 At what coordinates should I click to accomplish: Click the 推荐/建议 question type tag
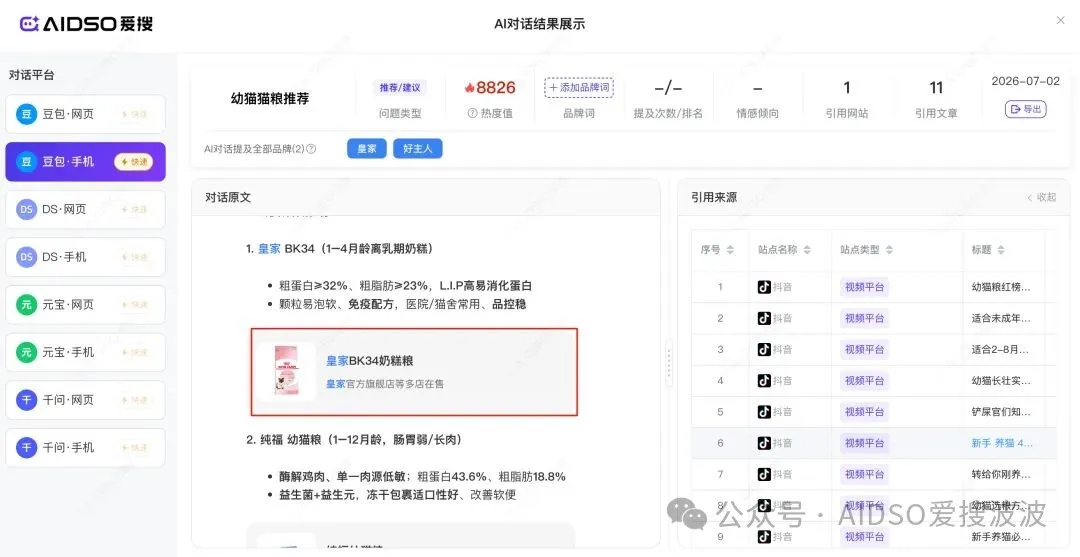point(399,87)
